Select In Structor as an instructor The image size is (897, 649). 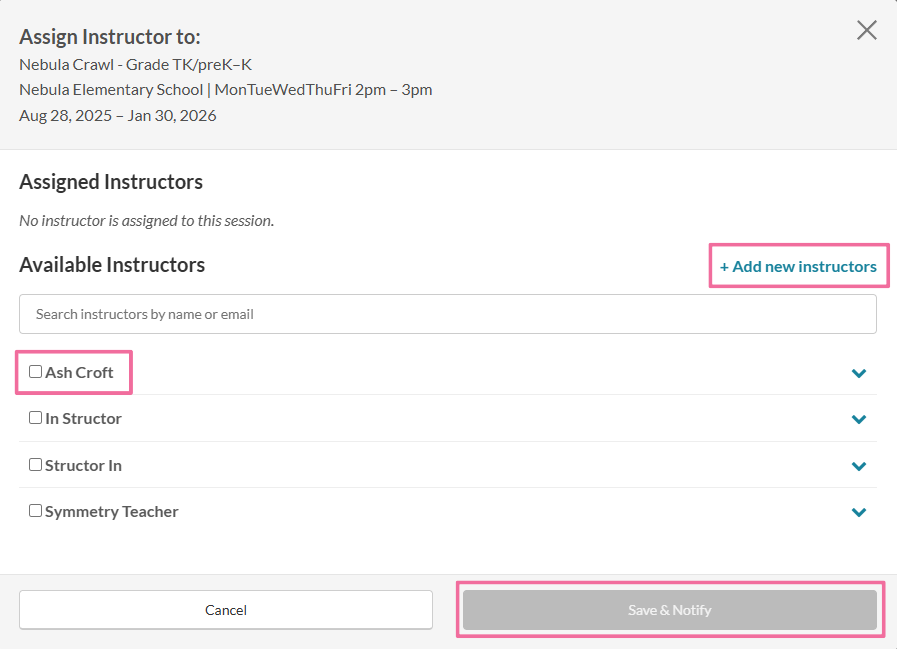tap(35, 417)
